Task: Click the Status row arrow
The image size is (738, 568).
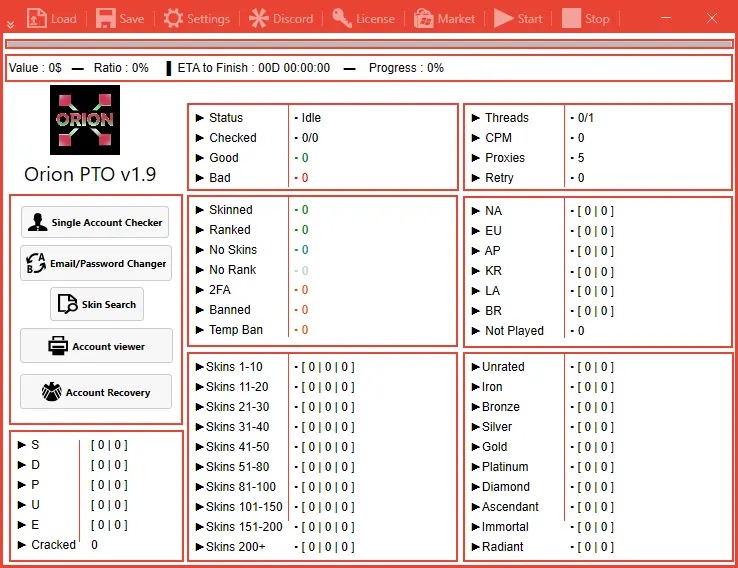Action: 200,118
